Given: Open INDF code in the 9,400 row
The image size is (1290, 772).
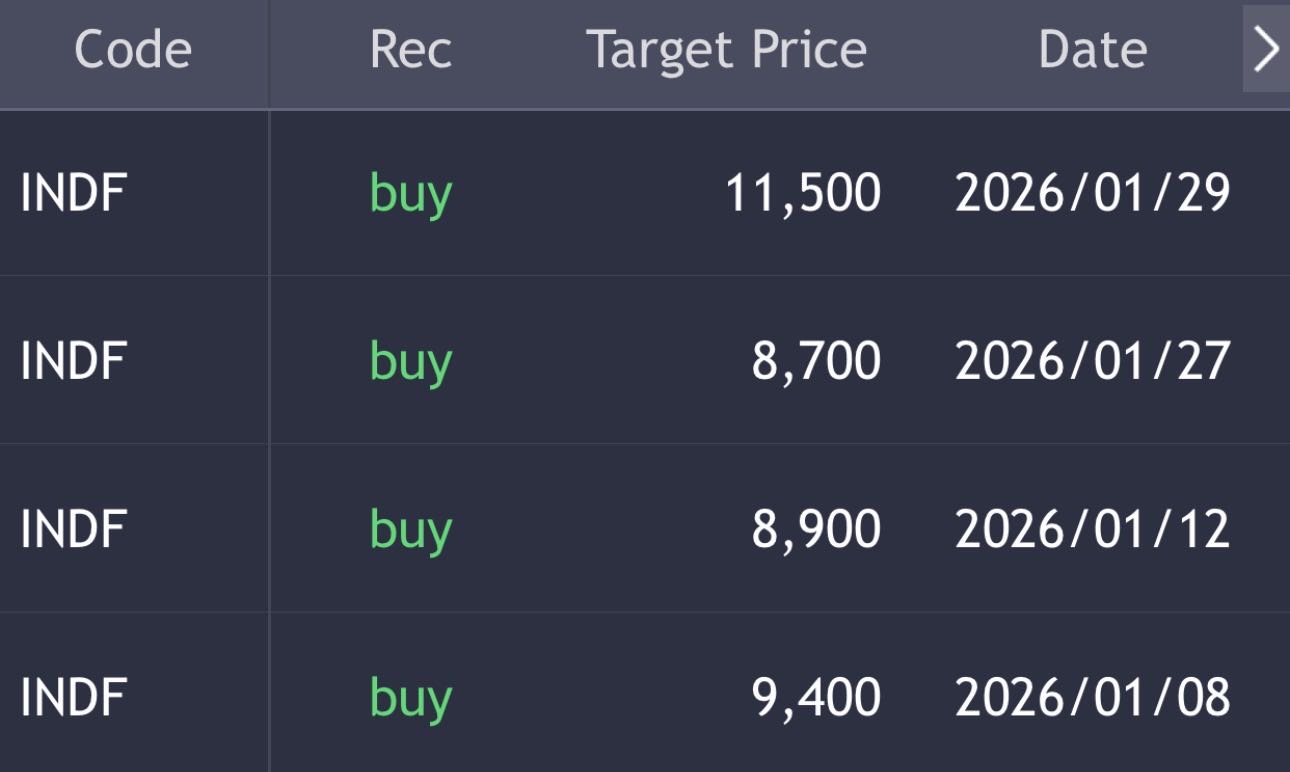Looking at the screenshot, I should (73, 697).
